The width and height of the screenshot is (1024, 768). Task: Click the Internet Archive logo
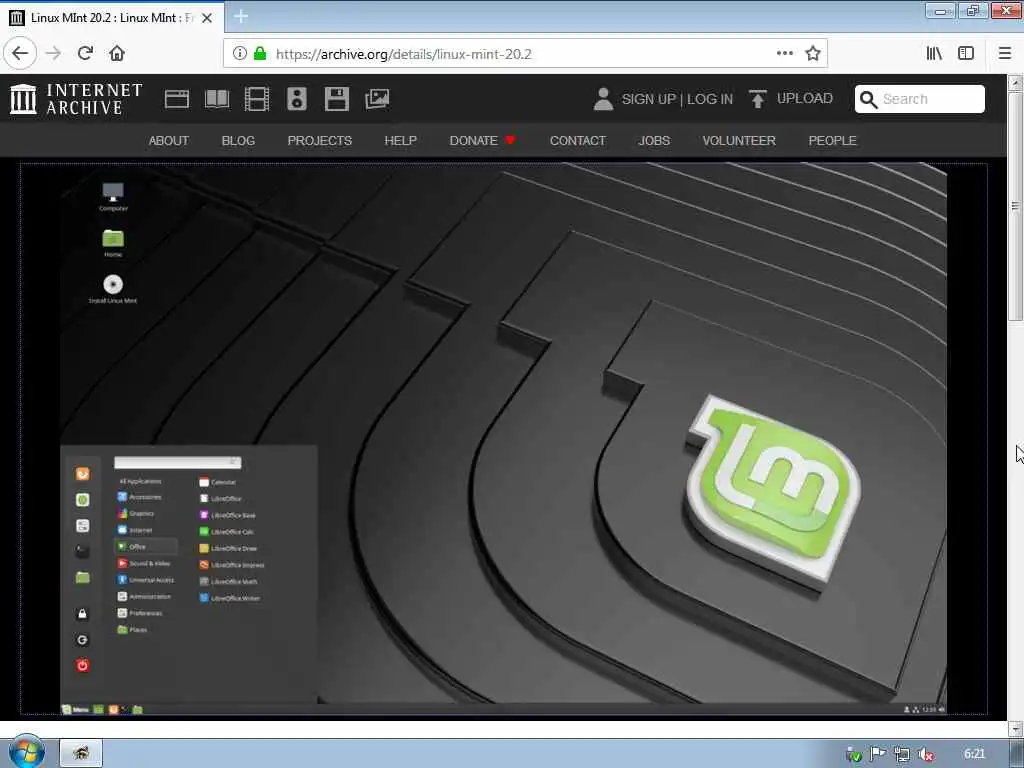(76, 99)
